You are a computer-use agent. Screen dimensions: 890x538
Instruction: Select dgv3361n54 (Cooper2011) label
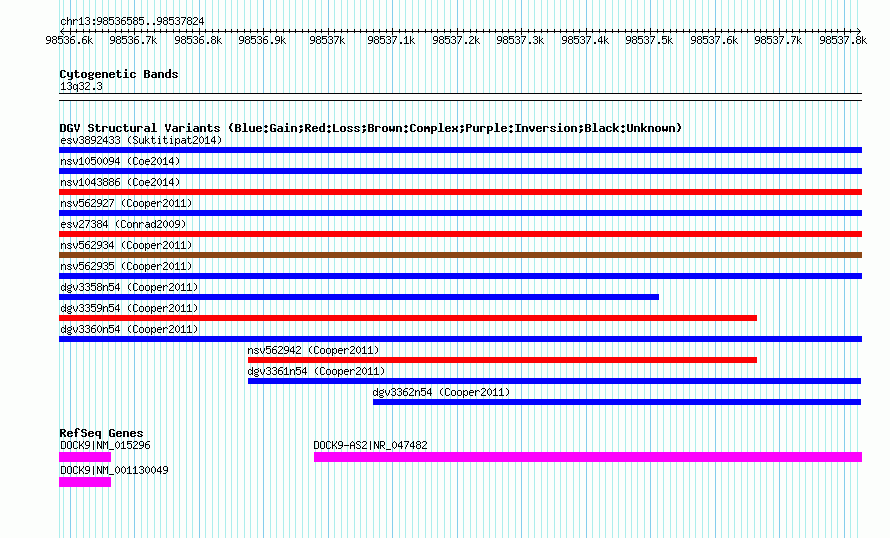(316, 371)
